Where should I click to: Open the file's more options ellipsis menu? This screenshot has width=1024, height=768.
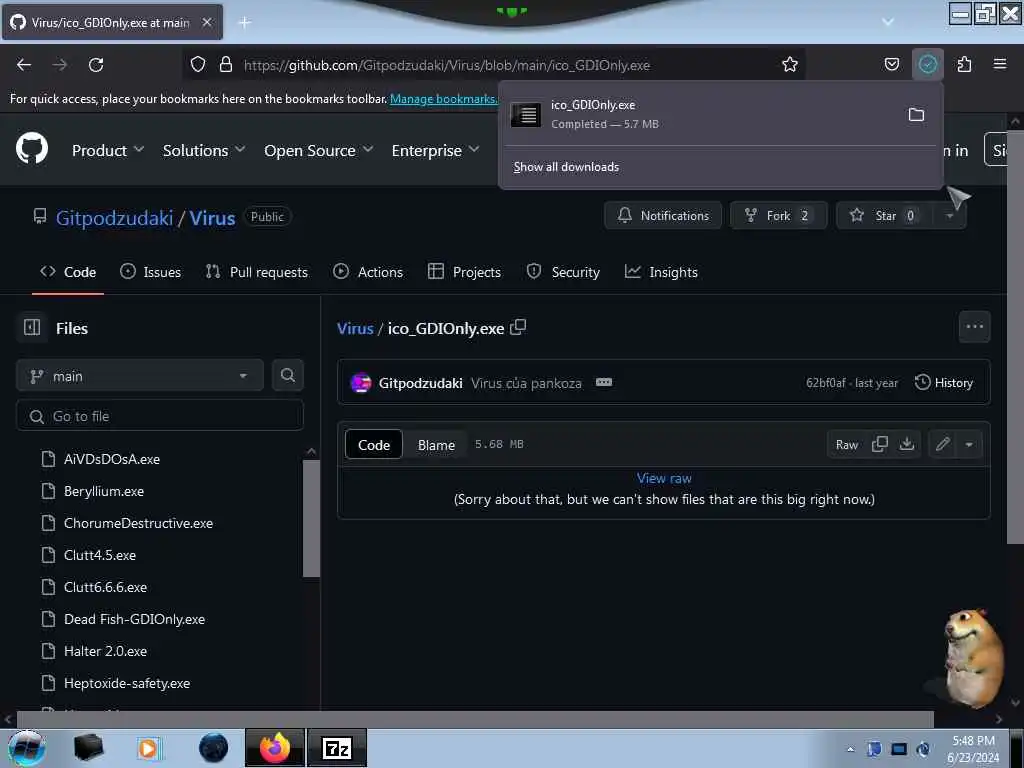click(974, 327)
